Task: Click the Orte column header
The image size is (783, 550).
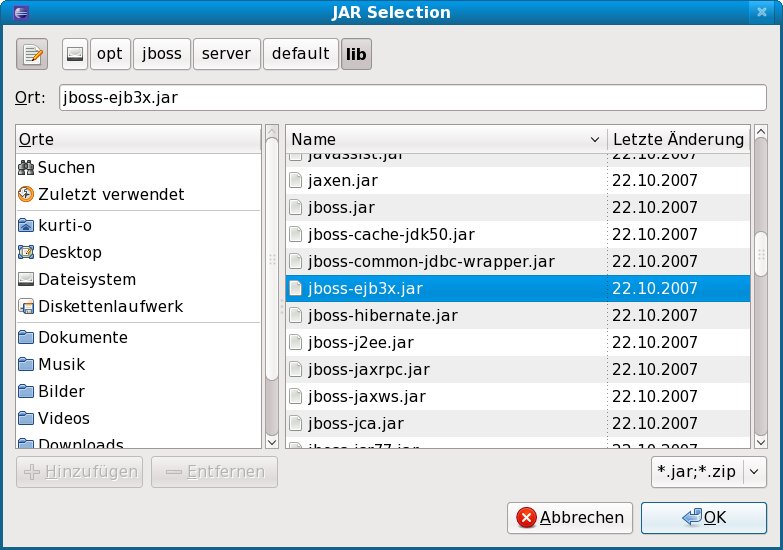Action: [138, 139]
